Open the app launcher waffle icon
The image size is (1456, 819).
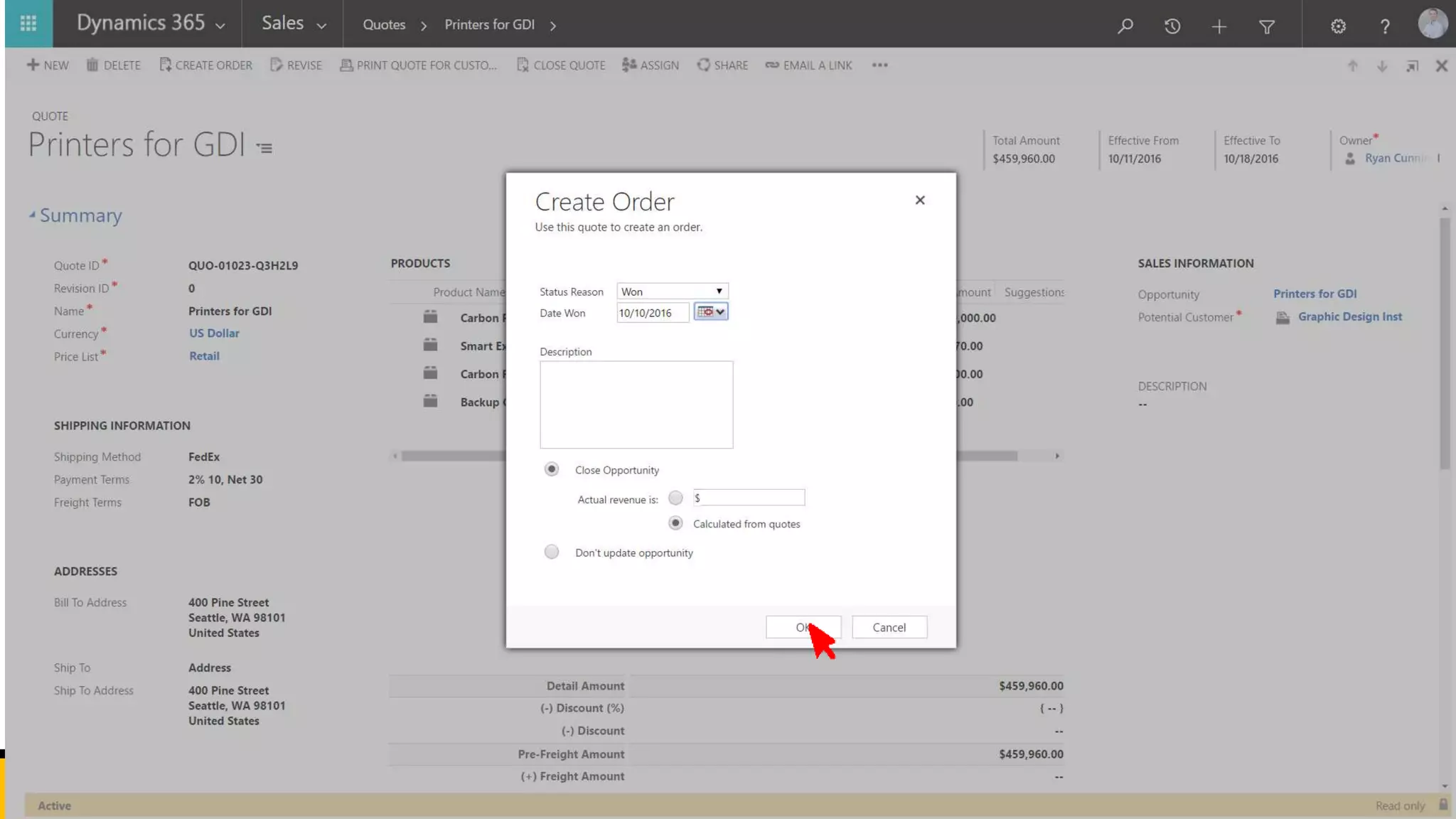28,24
